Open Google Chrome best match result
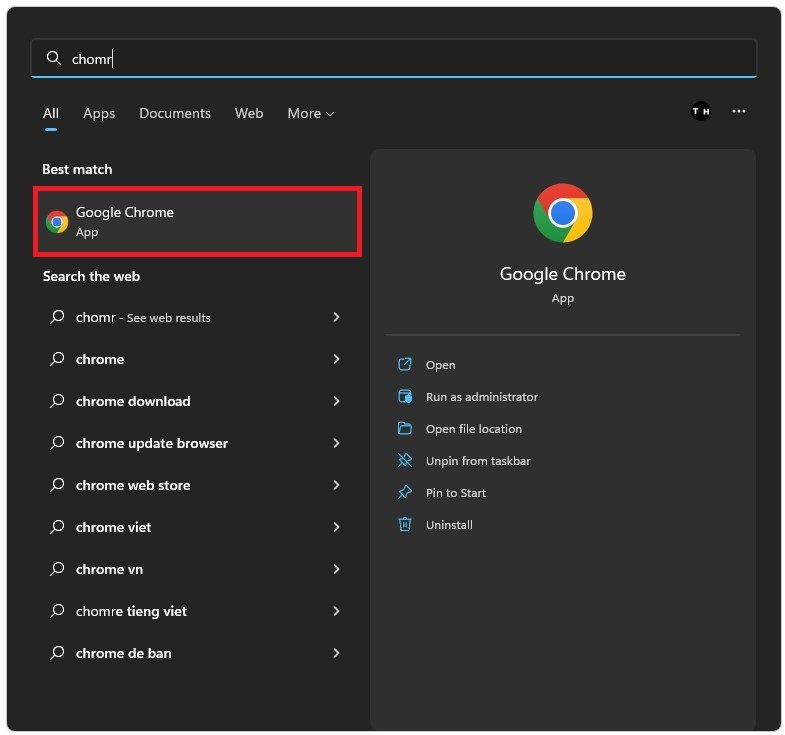Screen dimensions: 785x735 click(x=197, y=221)
